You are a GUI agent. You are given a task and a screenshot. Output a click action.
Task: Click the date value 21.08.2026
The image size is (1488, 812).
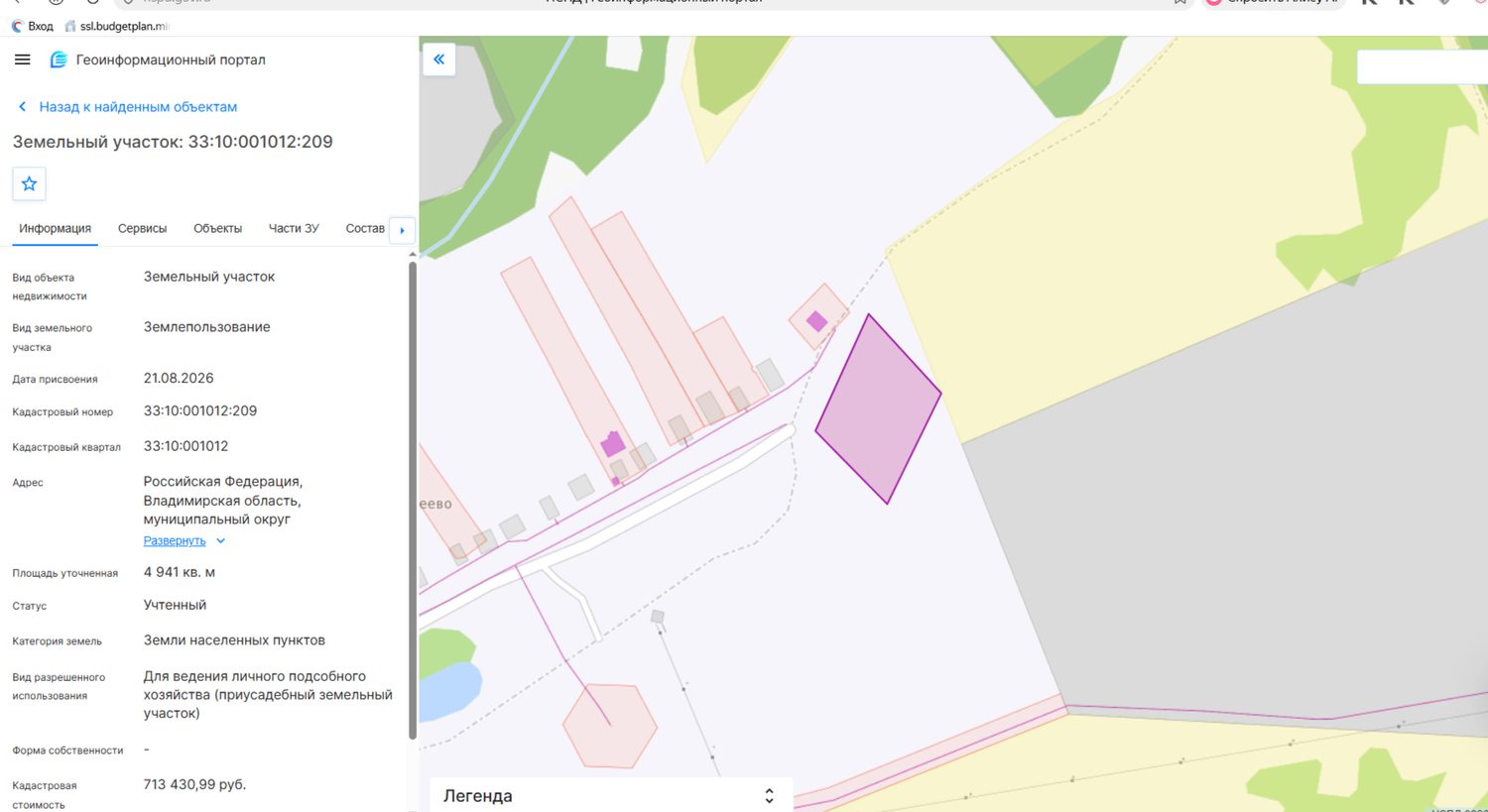[x=179, y=378]
